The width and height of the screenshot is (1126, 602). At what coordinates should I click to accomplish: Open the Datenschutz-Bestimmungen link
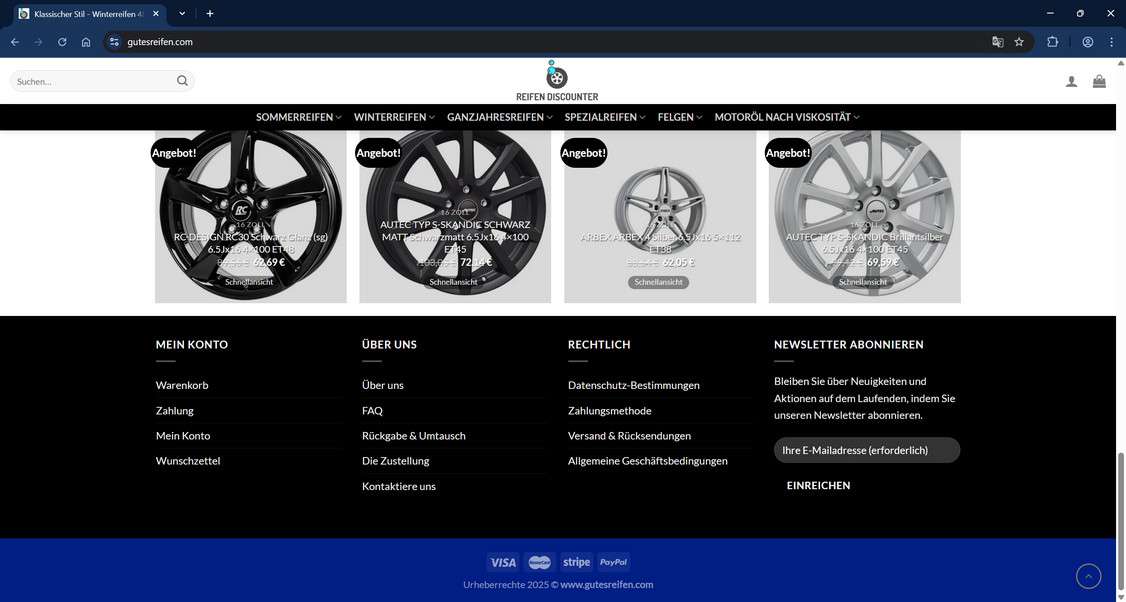[x=633, y=385]
